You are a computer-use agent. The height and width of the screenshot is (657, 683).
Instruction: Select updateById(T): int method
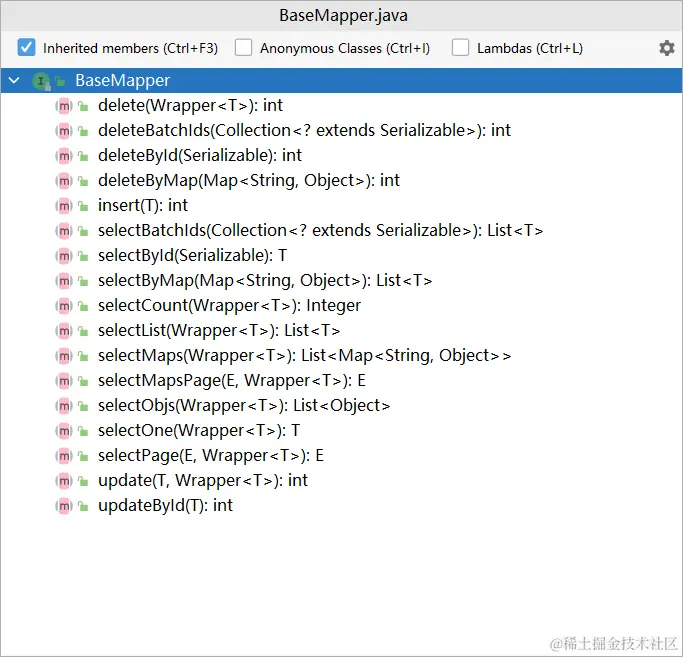point(166,506)
